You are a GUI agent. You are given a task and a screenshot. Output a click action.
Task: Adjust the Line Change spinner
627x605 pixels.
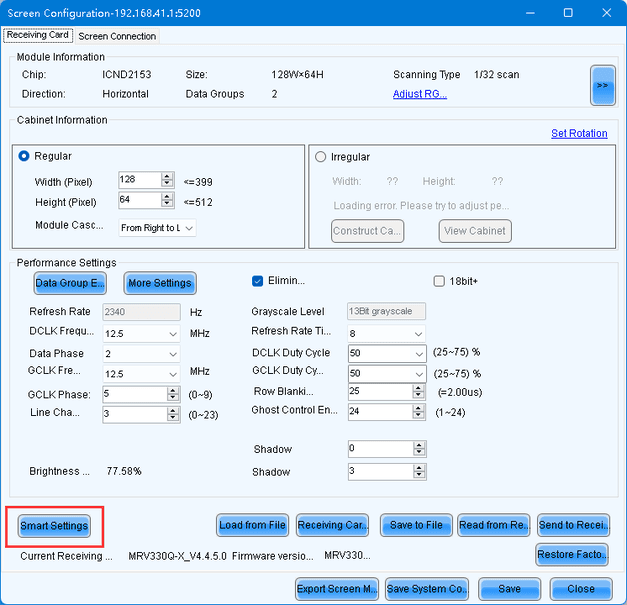pyautogui.click(x=173, y=414)
